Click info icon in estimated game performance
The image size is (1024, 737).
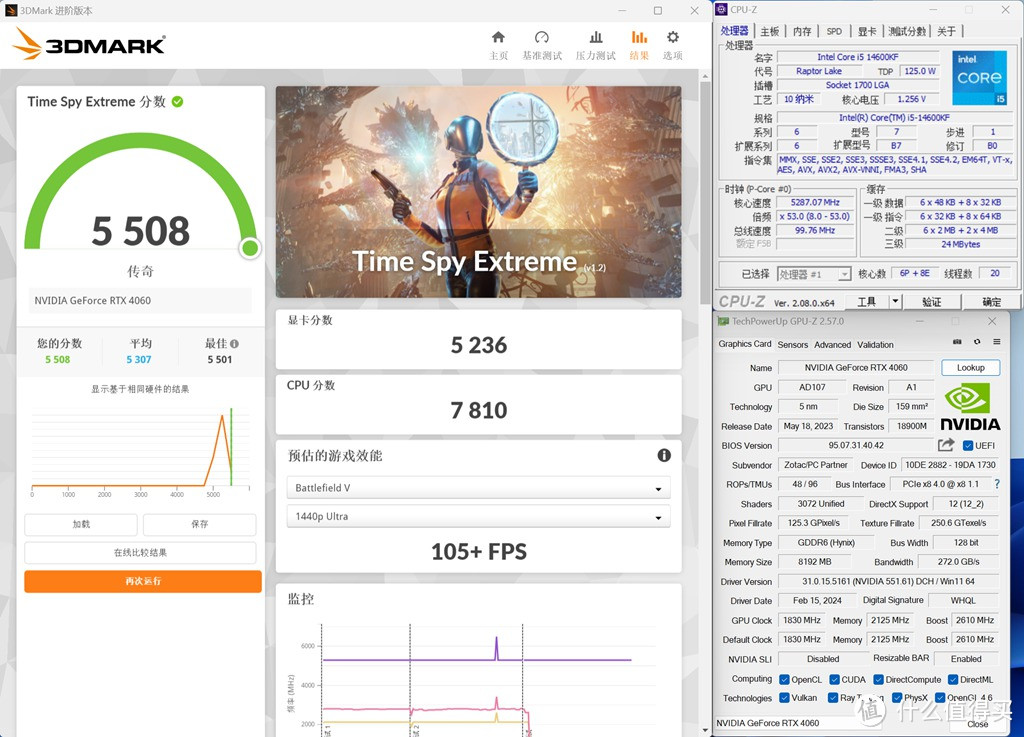(x=664, y=455)
